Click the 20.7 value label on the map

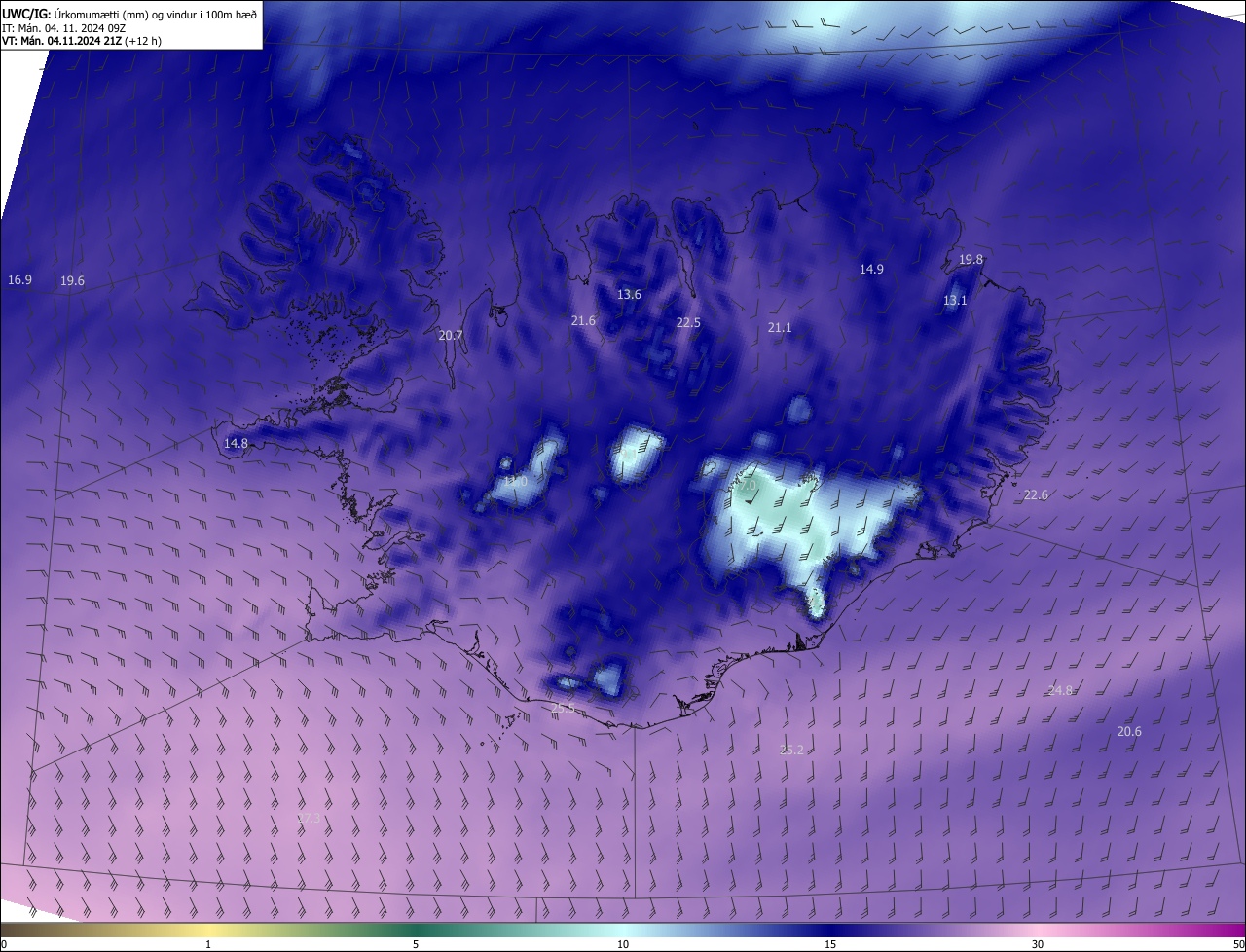[451, 336]
